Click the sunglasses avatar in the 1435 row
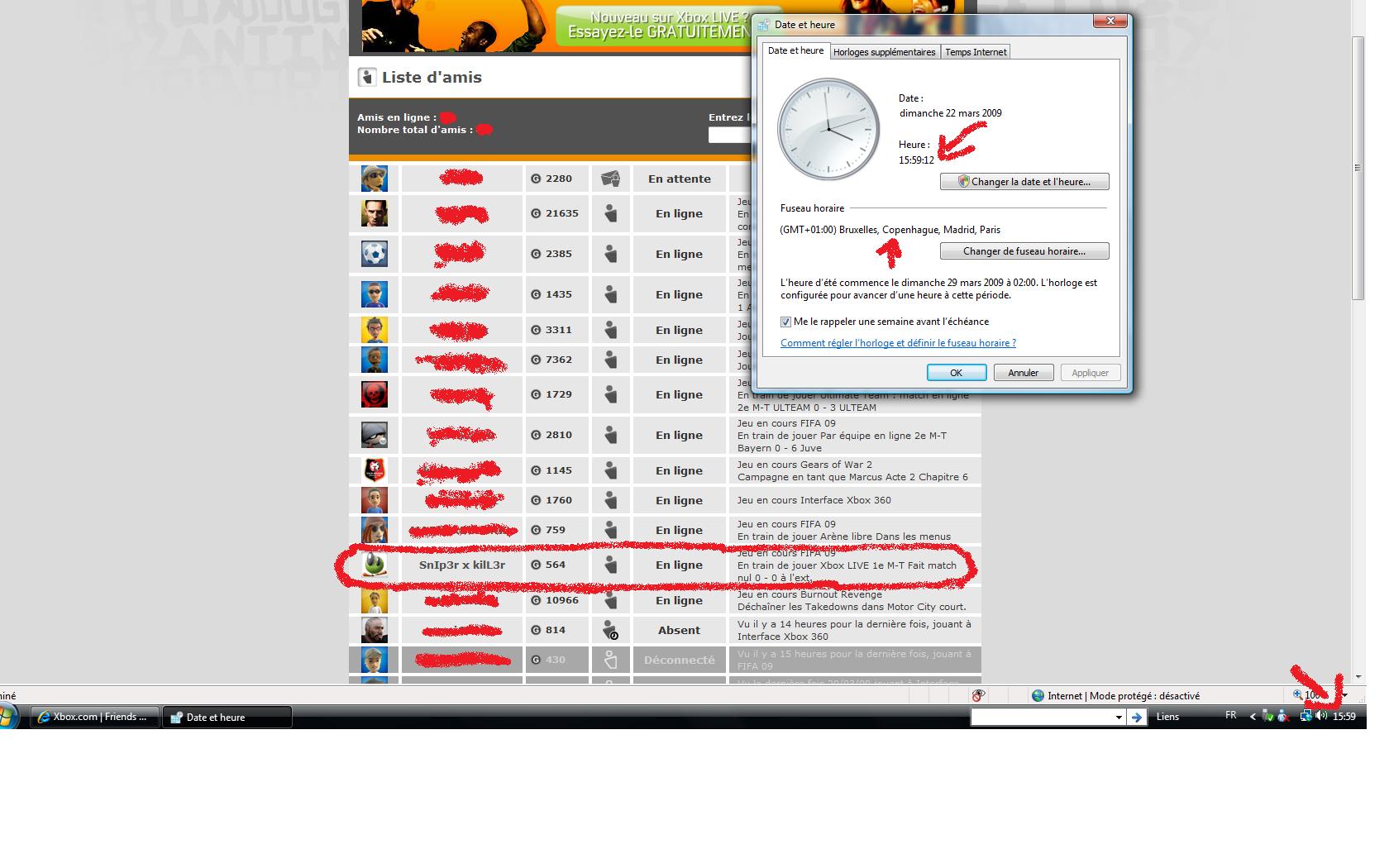Screen dimensions: 1389x868 tap(375, 294)
